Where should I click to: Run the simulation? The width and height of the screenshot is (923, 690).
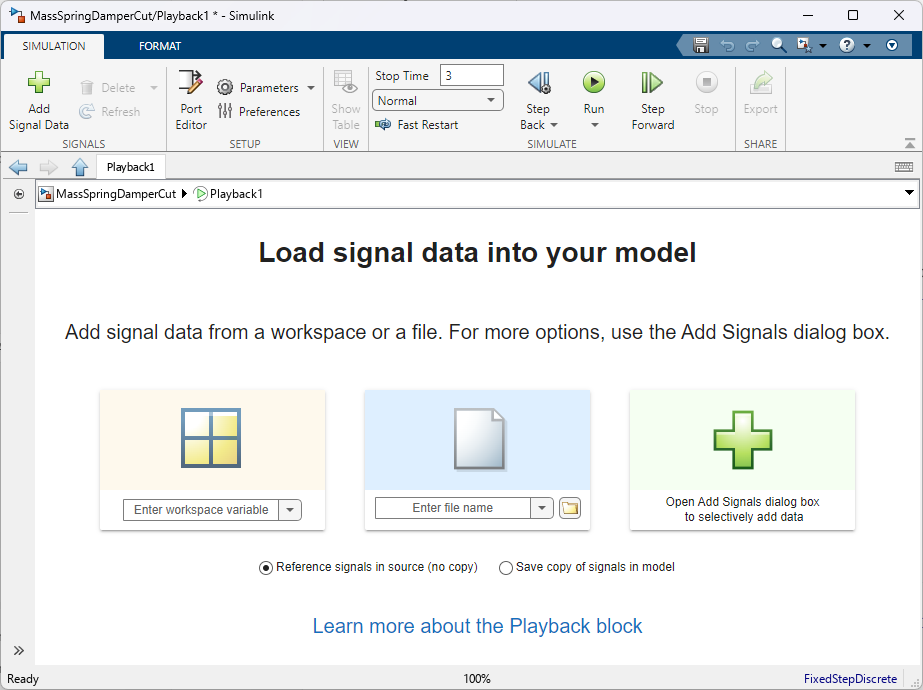[x=594, y=83]
